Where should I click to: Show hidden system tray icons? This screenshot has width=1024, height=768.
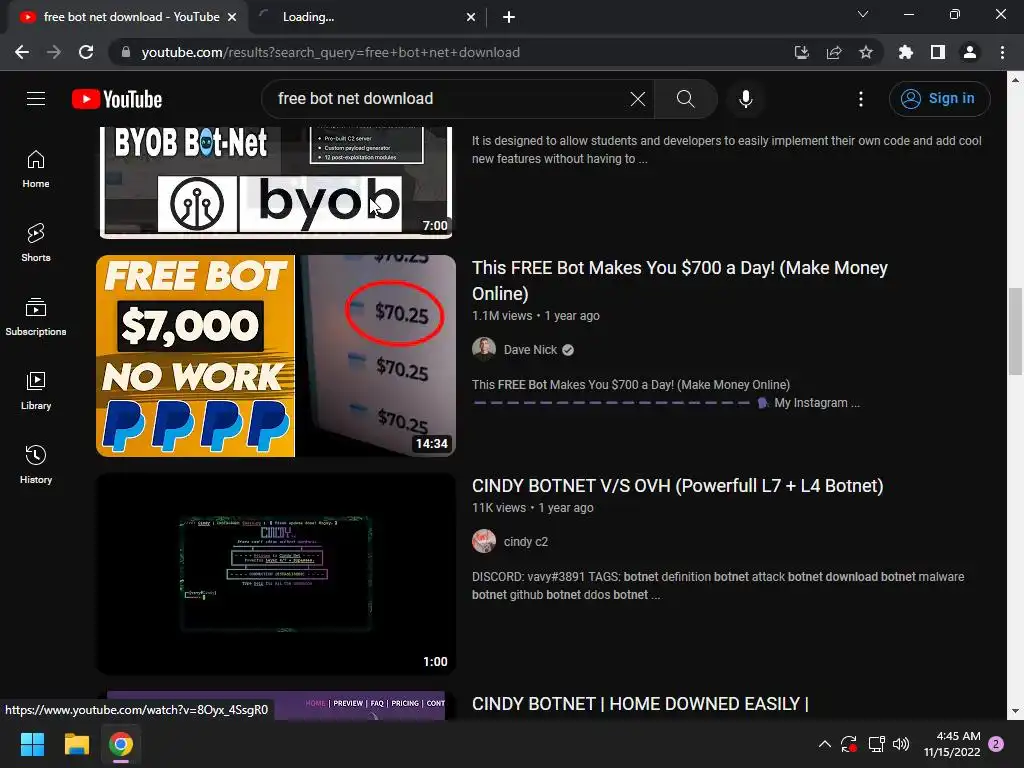point(825,744)
